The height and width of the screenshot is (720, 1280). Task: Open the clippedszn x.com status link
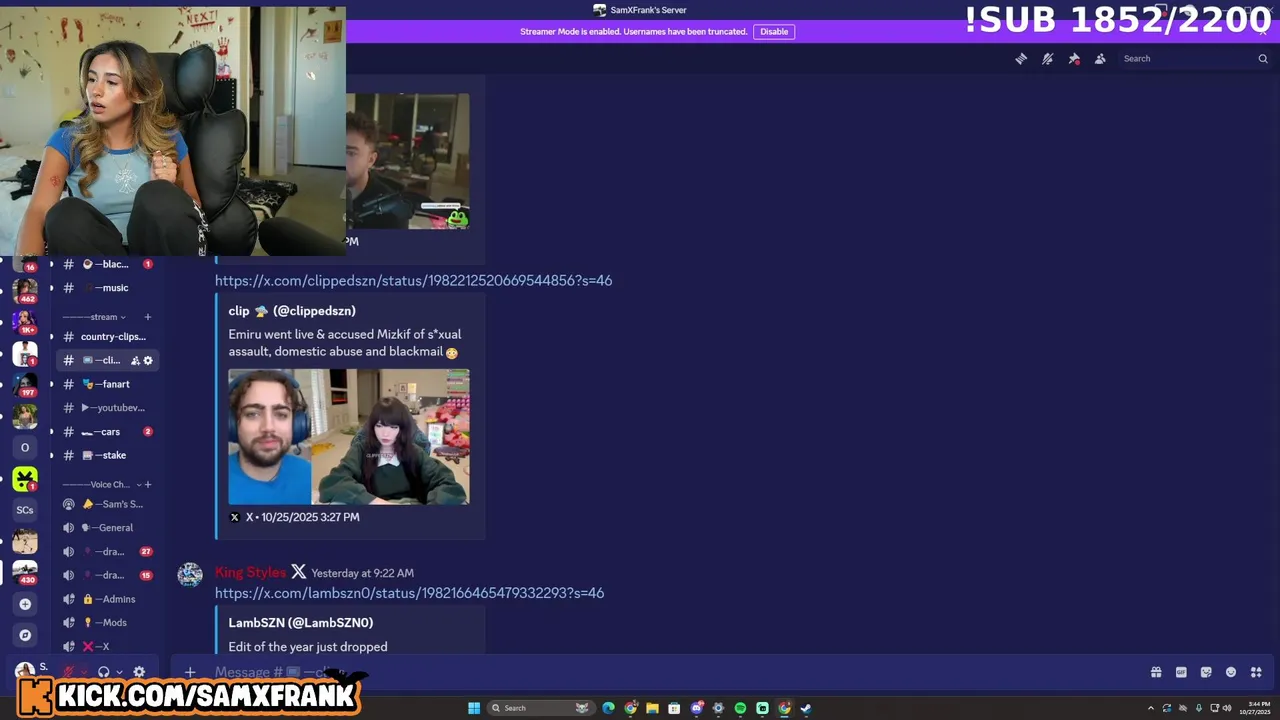click(x=413, y=281)
